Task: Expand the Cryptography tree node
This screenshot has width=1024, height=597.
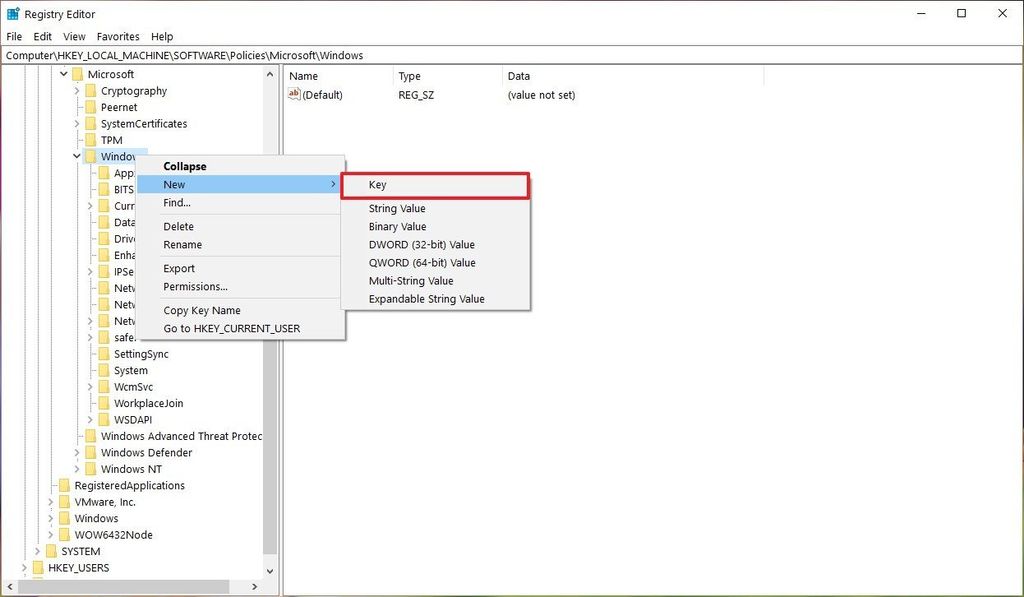Action: pos(76,90)
